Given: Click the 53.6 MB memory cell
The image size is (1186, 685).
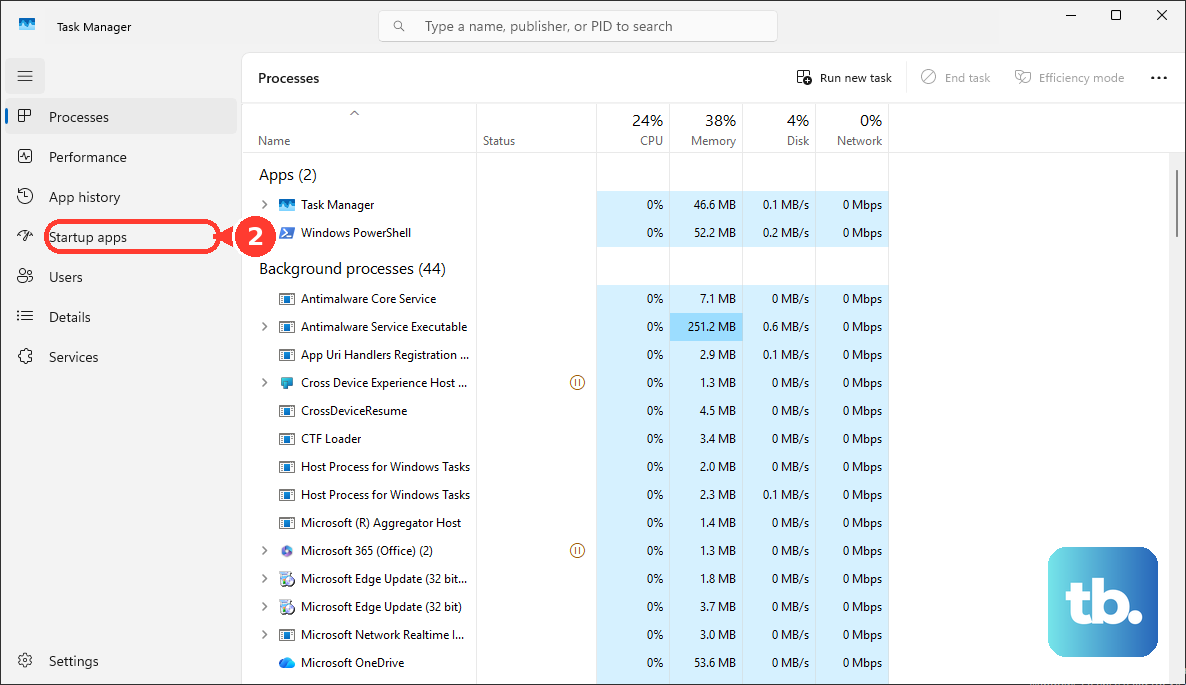Looking at the screenshot, I should click(x=706, y=663).
